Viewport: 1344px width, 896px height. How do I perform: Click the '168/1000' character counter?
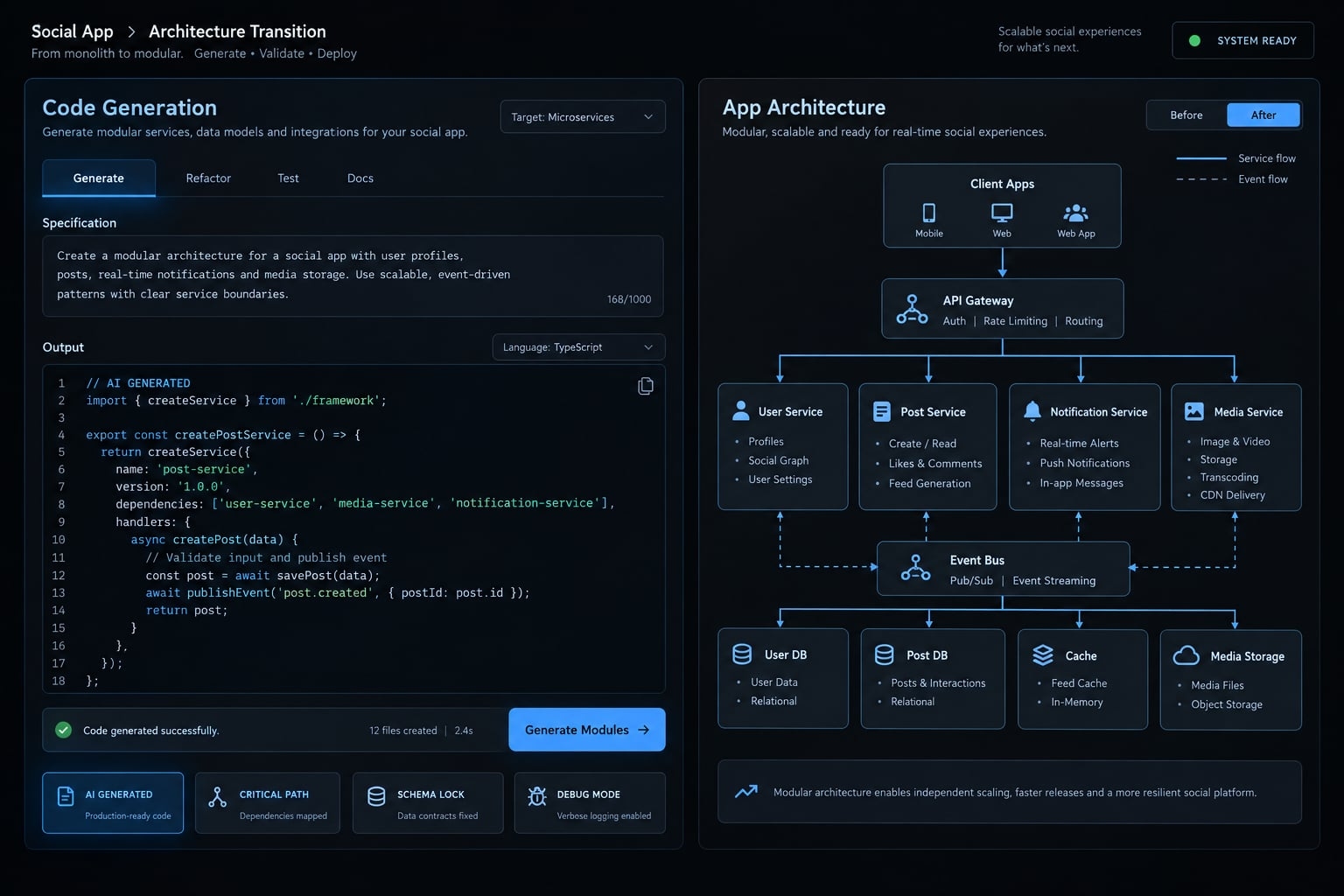[629, 299]
